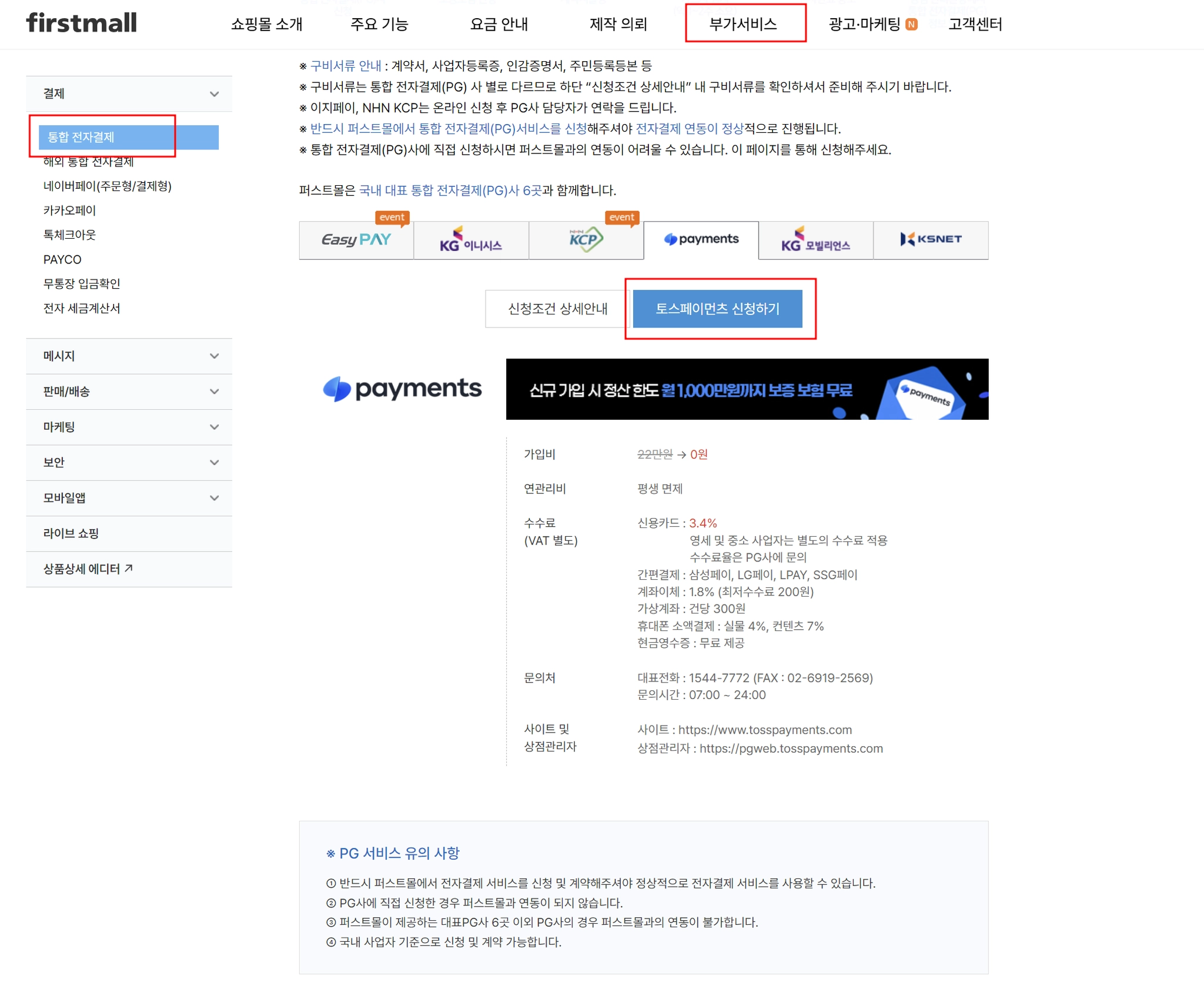Expand the 모바일앱 sidebar section
Viewport: 1204px width, 996px height.
tap(215, 498)
